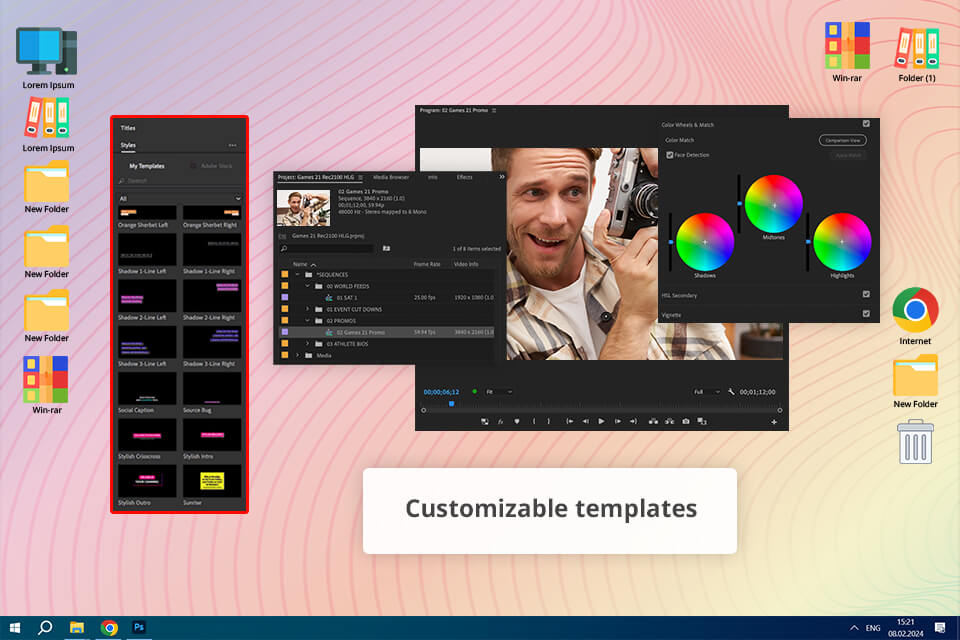Collapse the 00 WORLD FEEDS bin

click(x=308, y=286)
